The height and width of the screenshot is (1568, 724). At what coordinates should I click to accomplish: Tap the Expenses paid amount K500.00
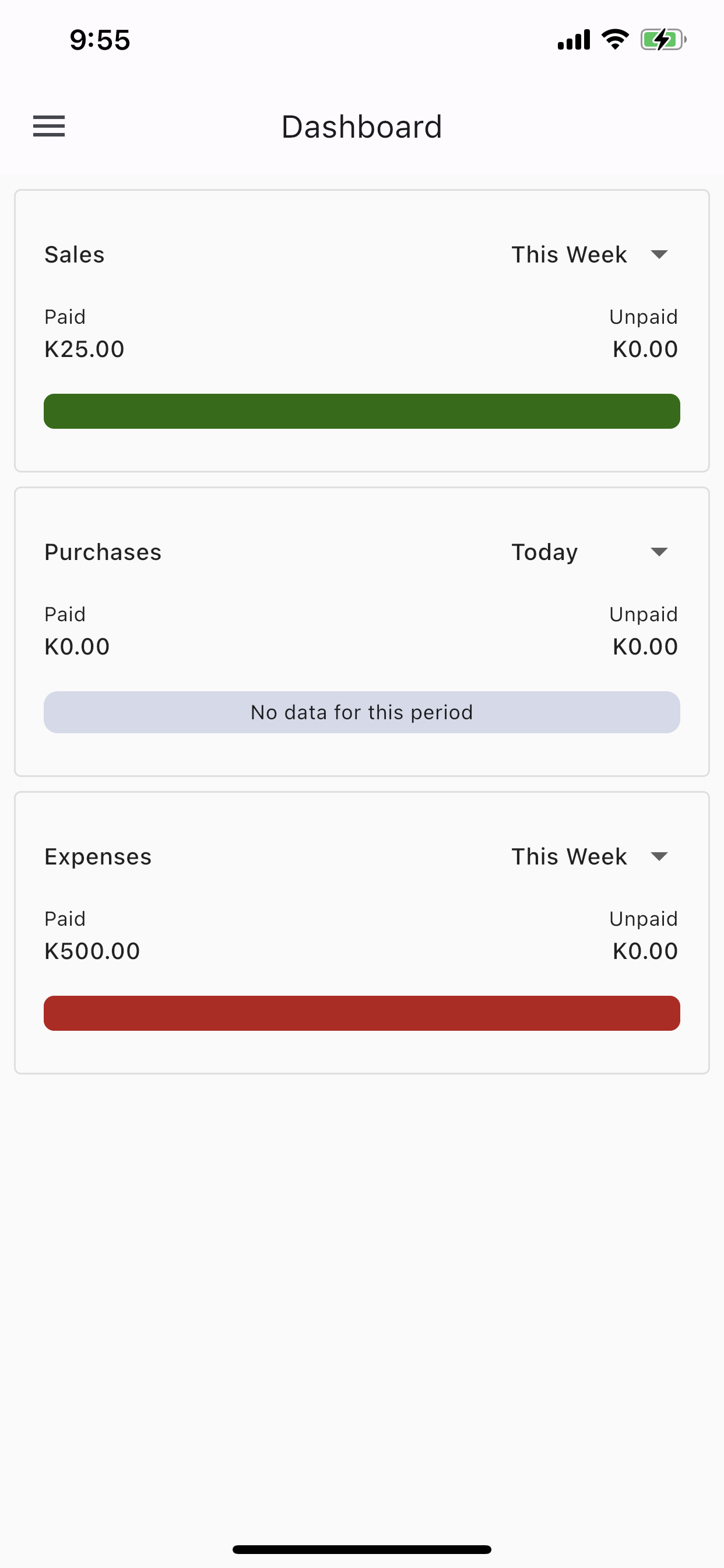pos(93,951)
